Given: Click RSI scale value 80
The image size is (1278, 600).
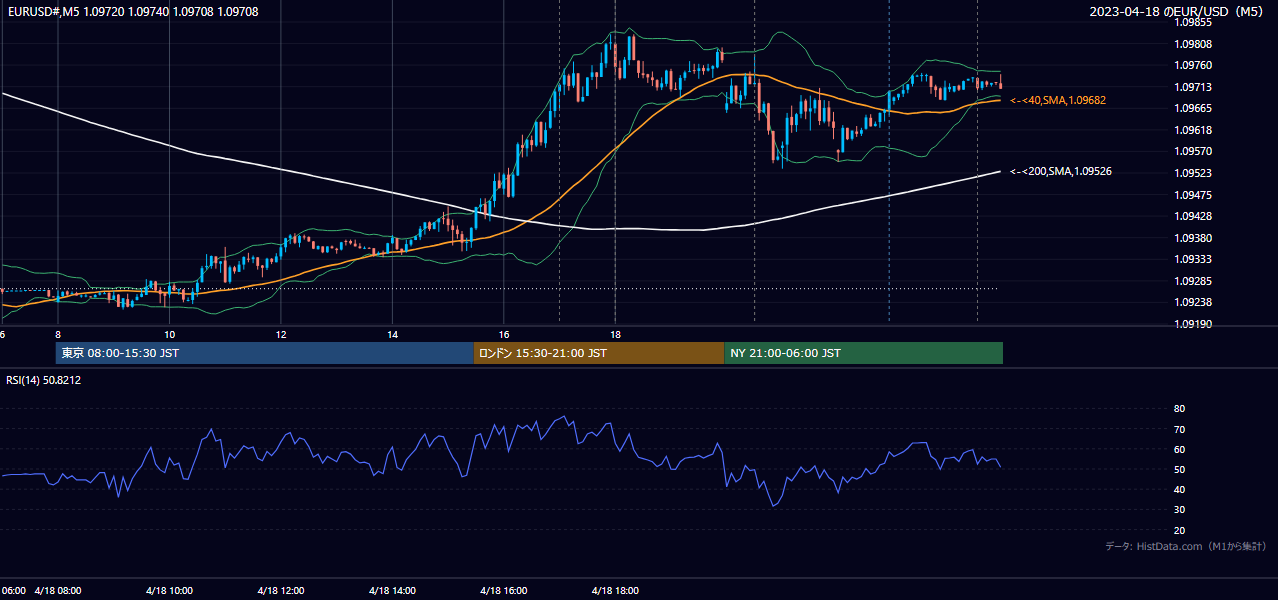Looking at the screenshot, I should pos(1179,409).
